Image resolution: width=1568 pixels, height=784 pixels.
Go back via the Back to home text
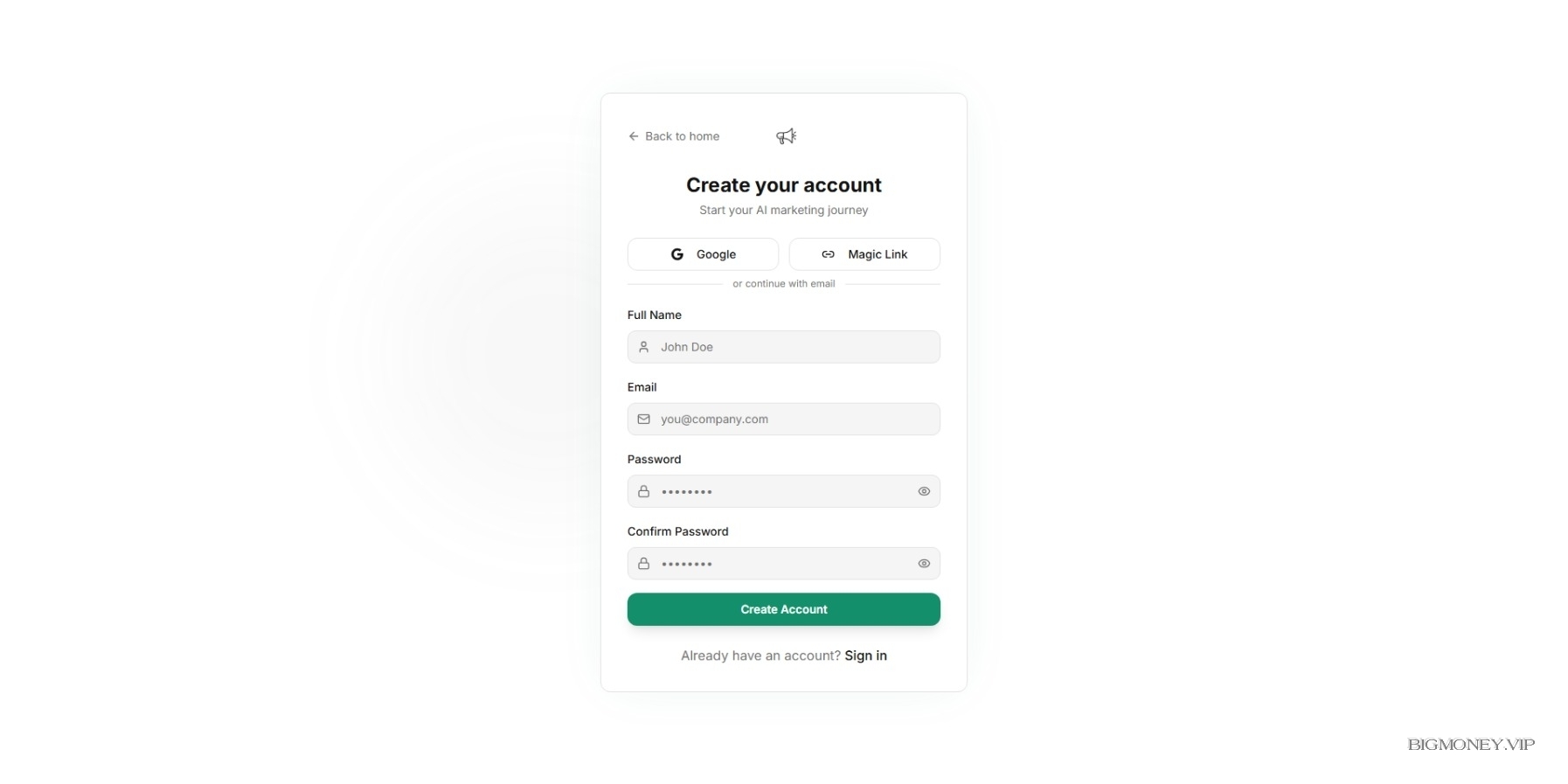[682, 136]
